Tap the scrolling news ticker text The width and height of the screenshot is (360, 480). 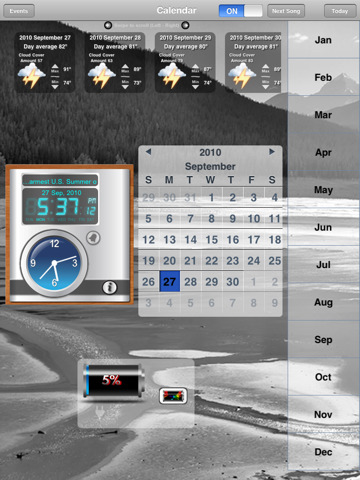click(60, 181)
